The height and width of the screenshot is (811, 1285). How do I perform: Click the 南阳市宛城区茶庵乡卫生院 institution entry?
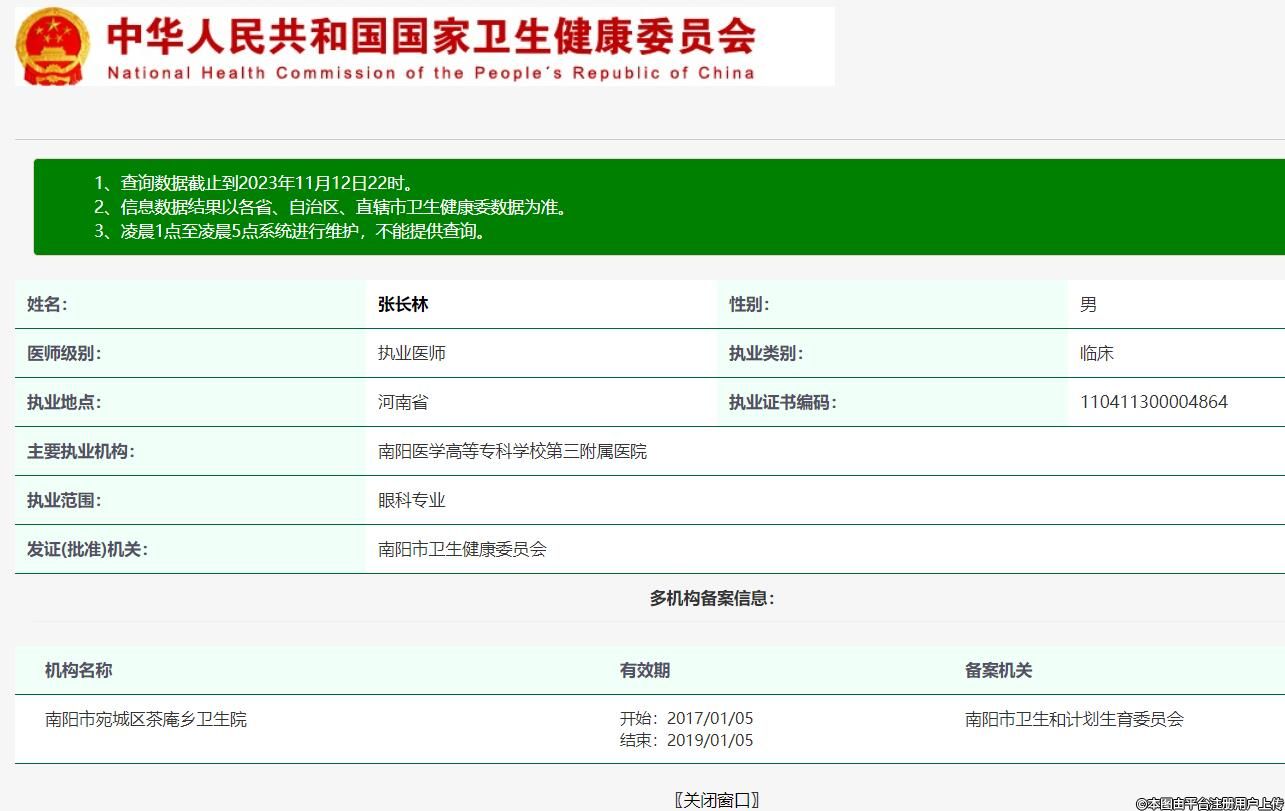146,719
